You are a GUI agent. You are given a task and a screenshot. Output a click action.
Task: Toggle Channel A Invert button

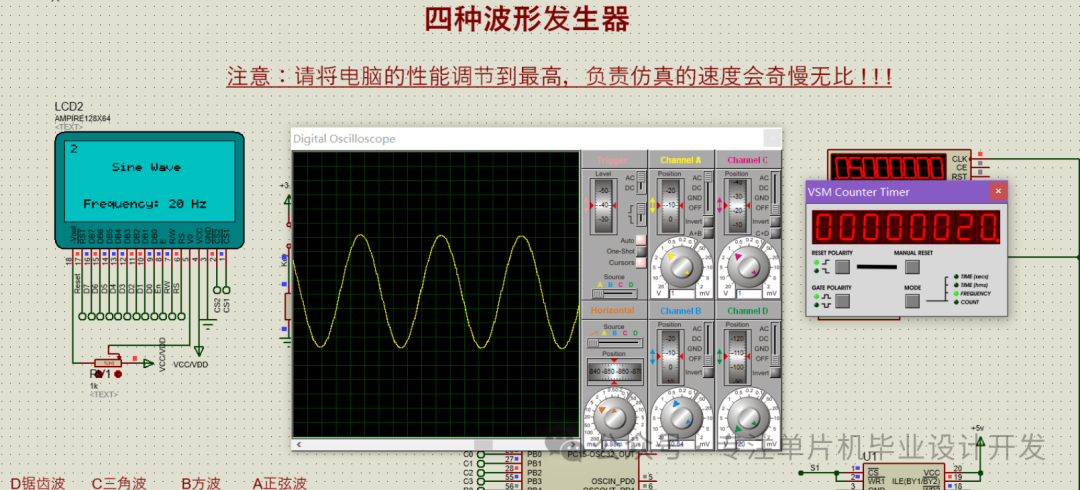[x=708, y=221]
